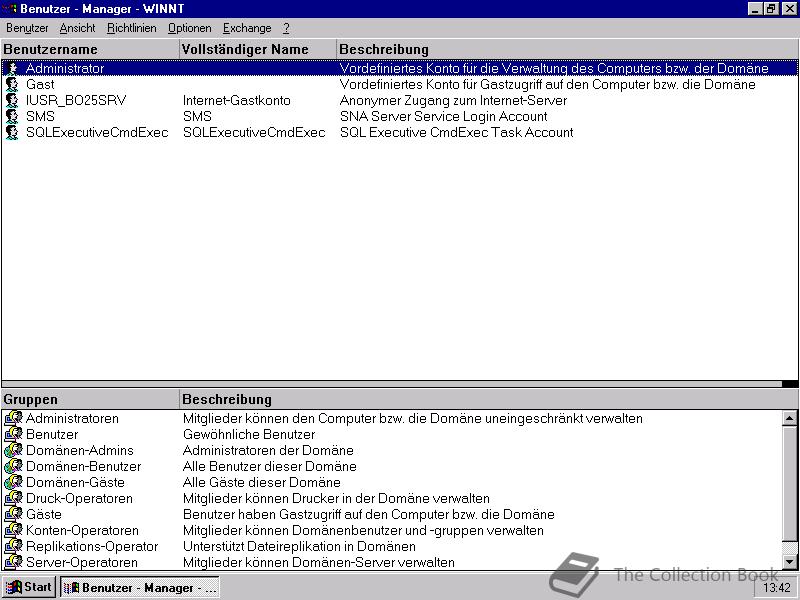Open the Exchange menu

tap(247, 28)
